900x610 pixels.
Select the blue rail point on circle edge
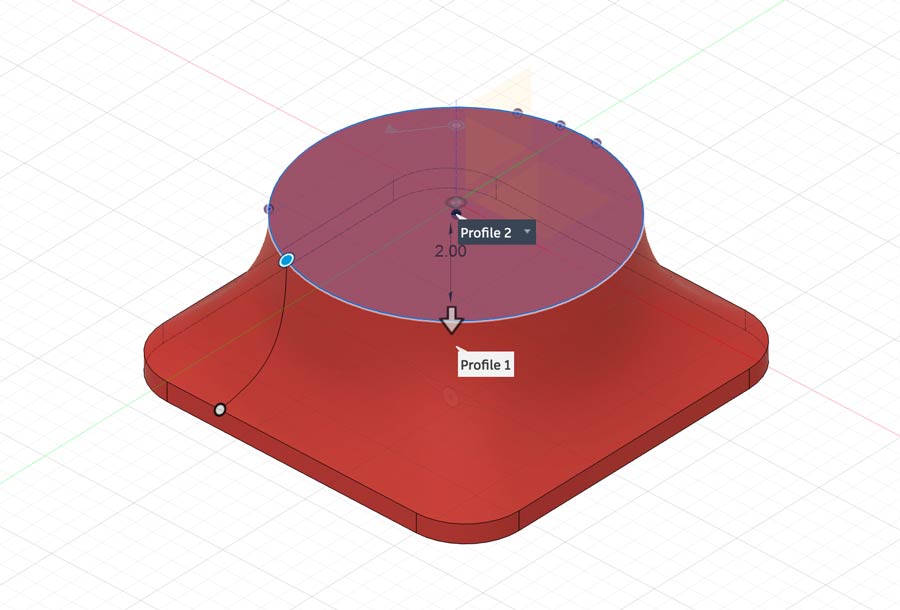(x=286, y=261)
